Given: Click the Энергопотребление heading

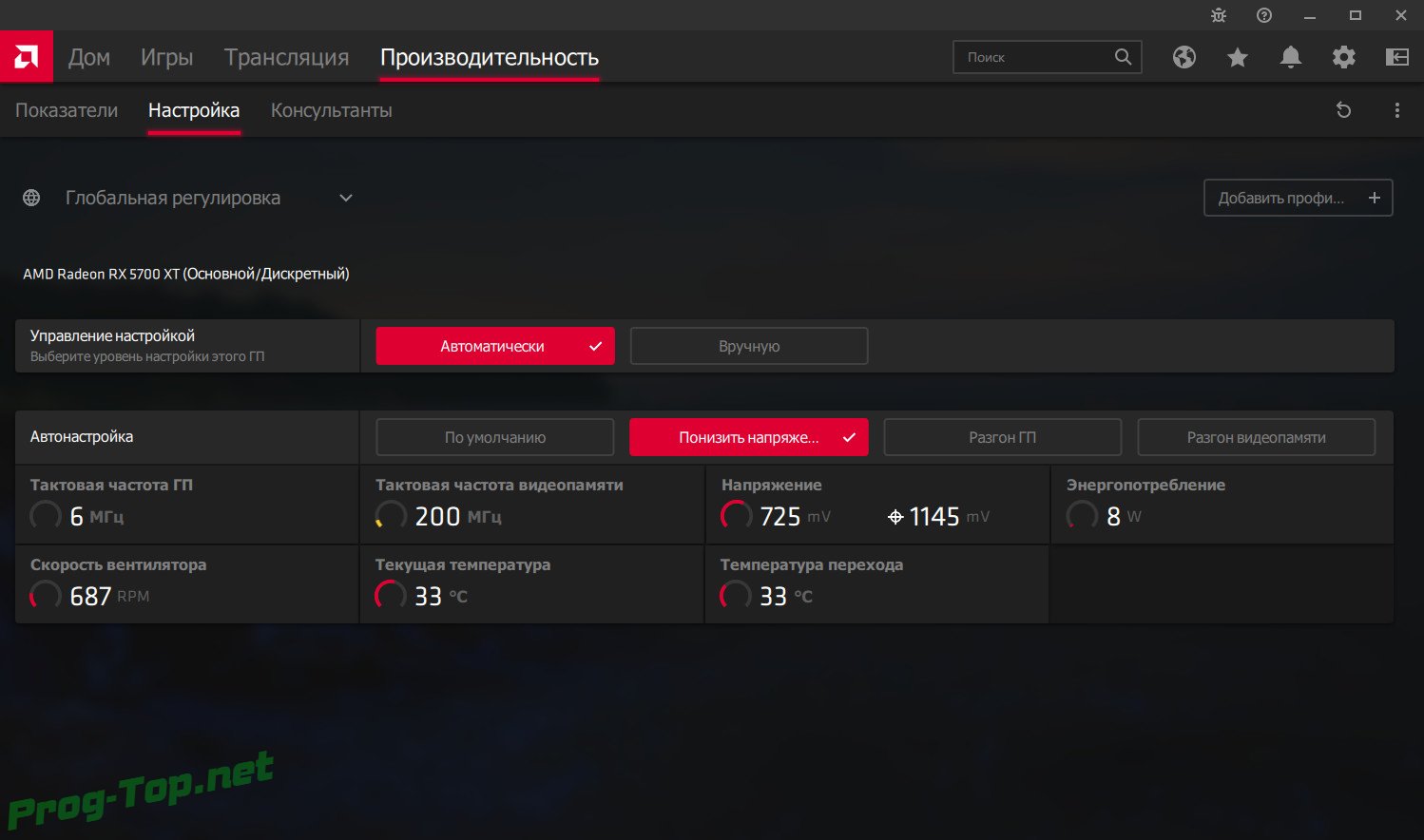Looking at the screenshot, I should [1145, 485].
